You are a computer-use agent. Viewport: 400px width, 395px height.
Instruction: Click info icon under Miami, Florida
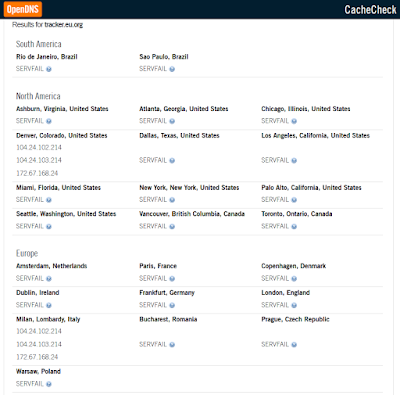(x=49, y=200)
